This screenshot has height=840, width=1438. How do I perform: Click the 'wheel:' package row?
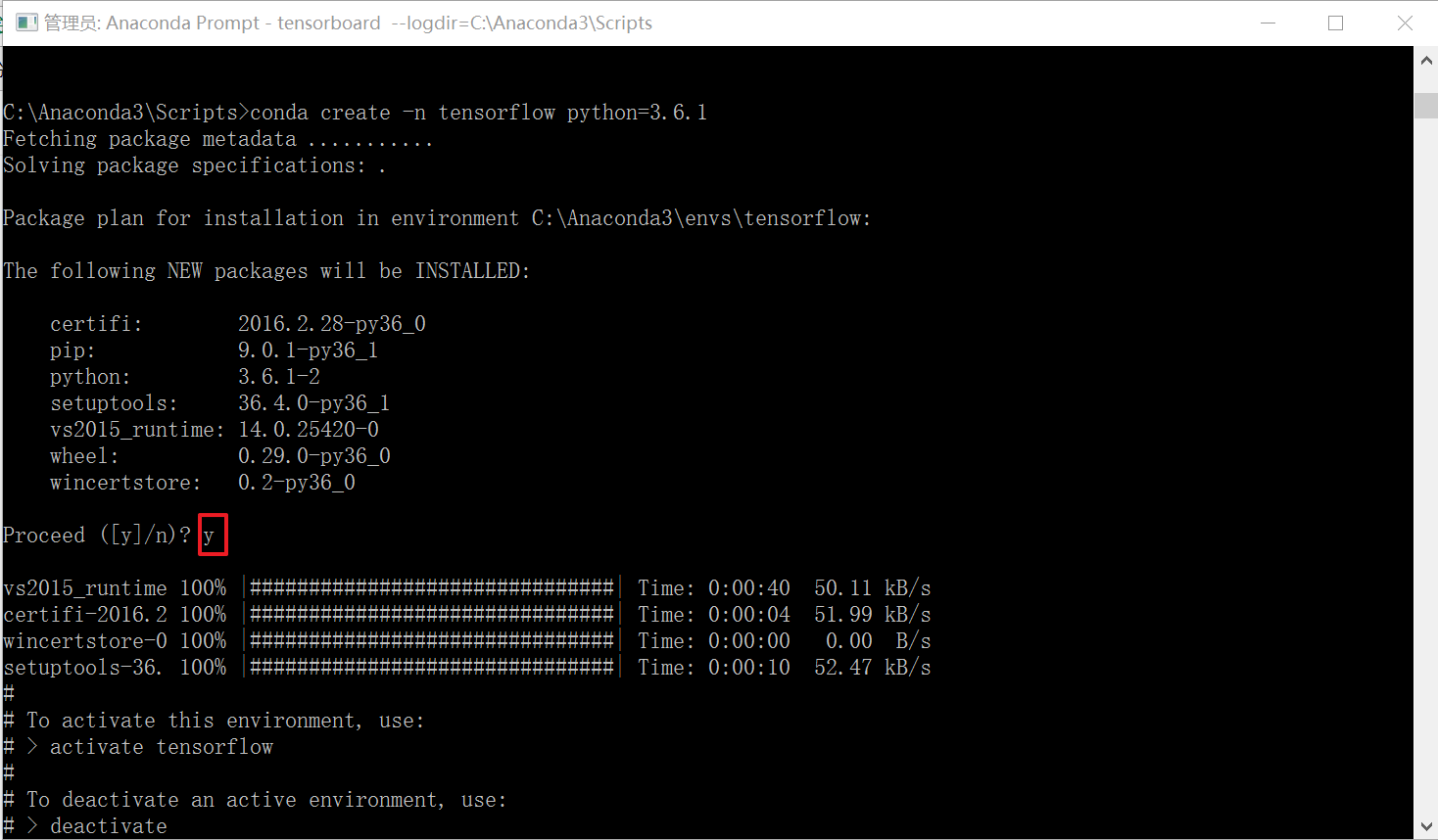click(x=220, y=456)
